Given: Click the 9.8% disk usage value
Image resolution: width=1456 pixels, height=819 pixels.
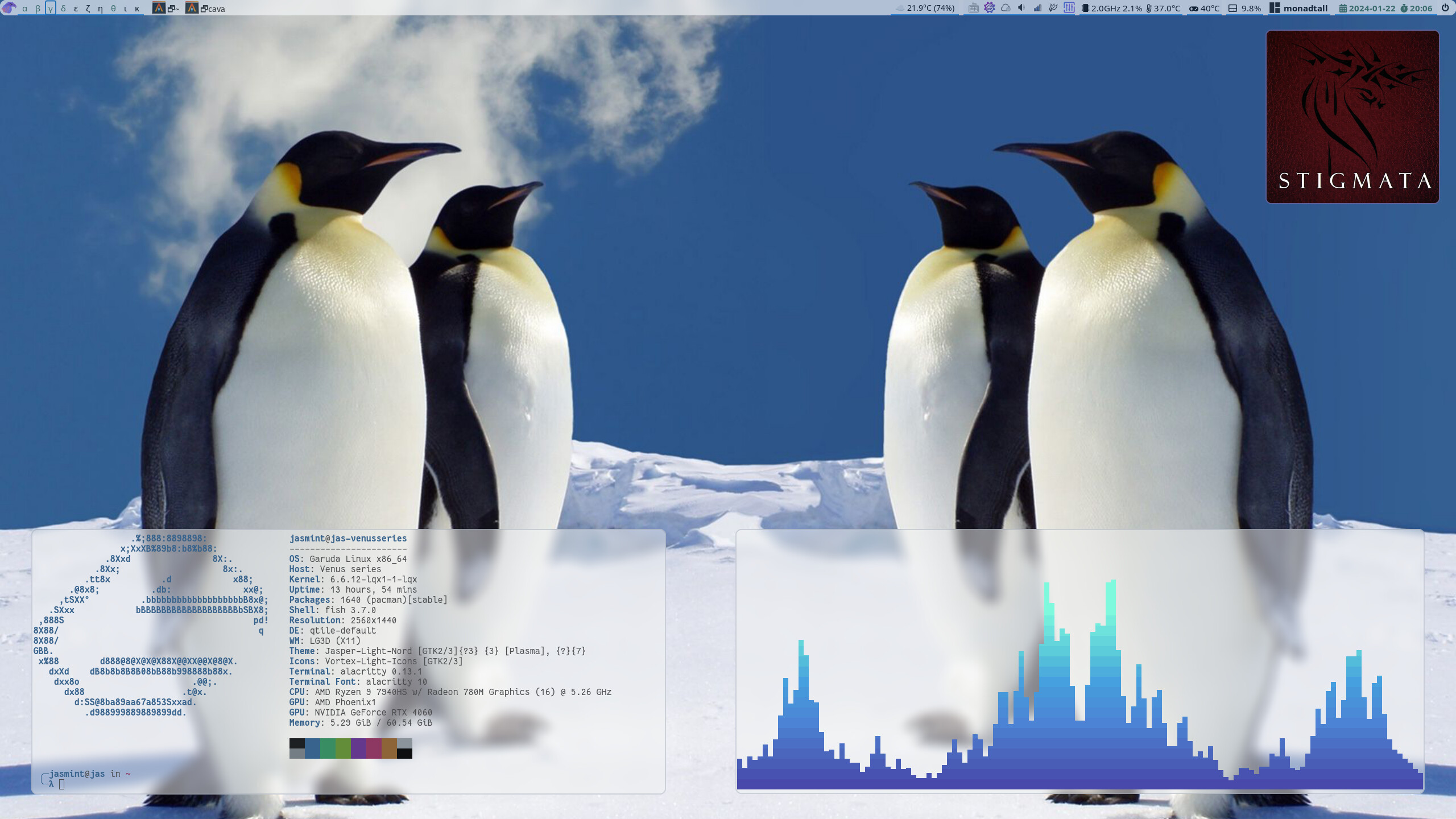Looking at the screenshot, I should click(x=1251, y=9).
